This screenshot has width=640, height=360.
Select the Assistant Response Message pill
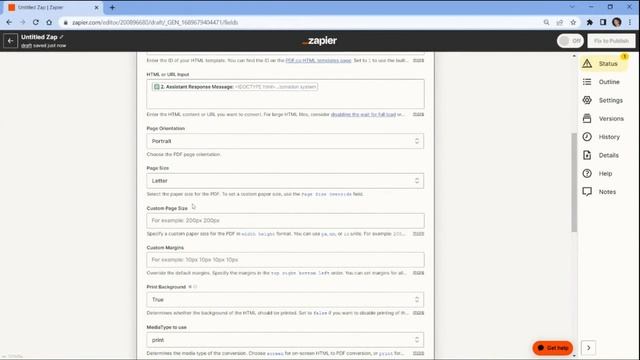(x=235, y=87)
